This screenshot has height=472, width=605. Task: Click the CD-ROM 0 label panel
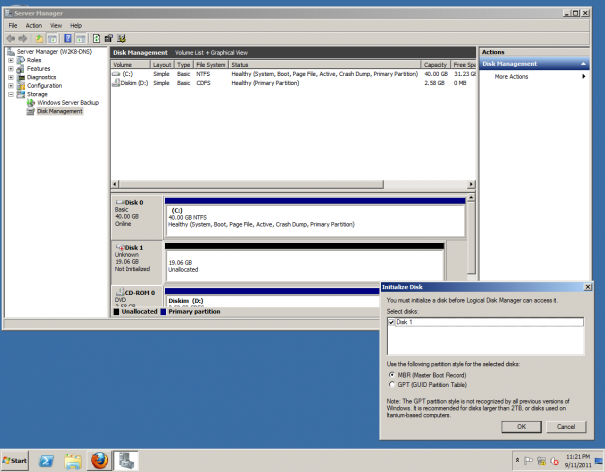[137, 296]
